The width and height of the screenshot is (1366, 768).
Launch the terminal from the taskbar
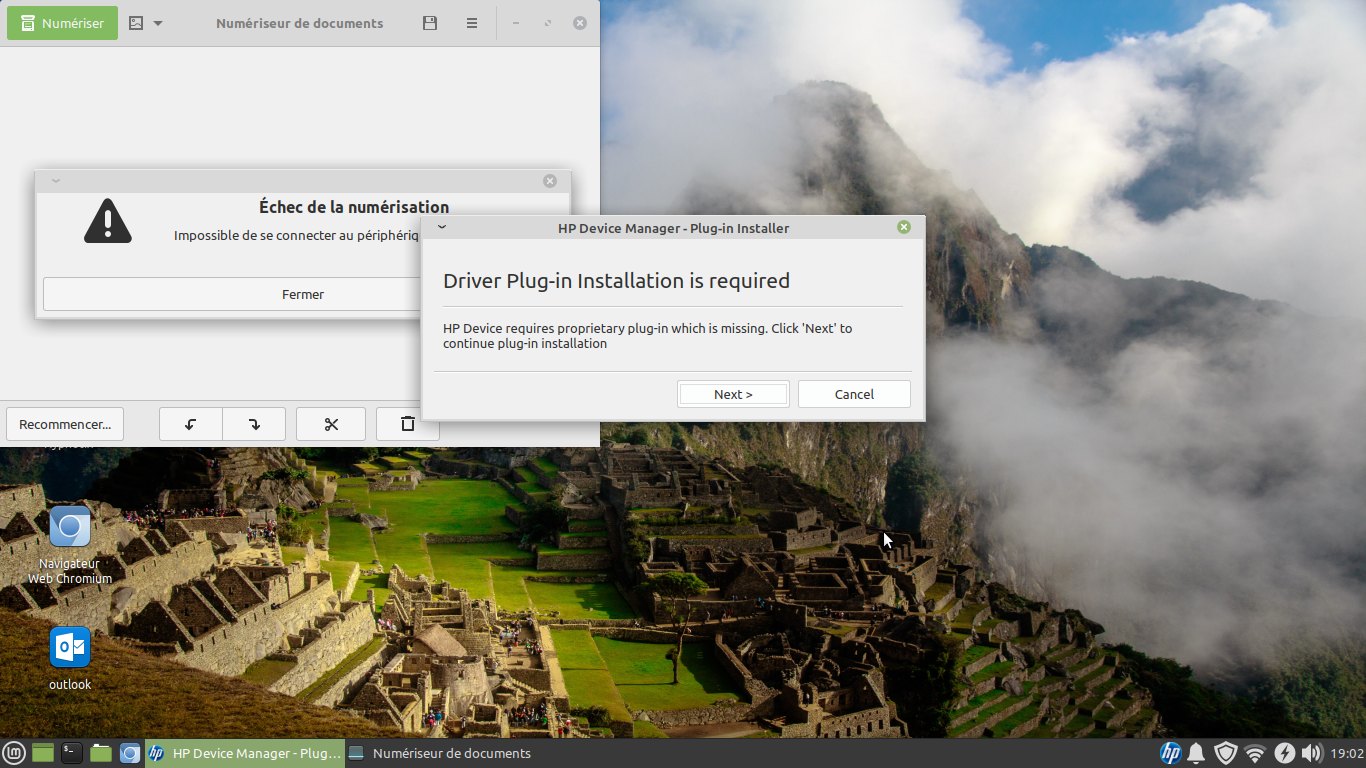(72, 753)
